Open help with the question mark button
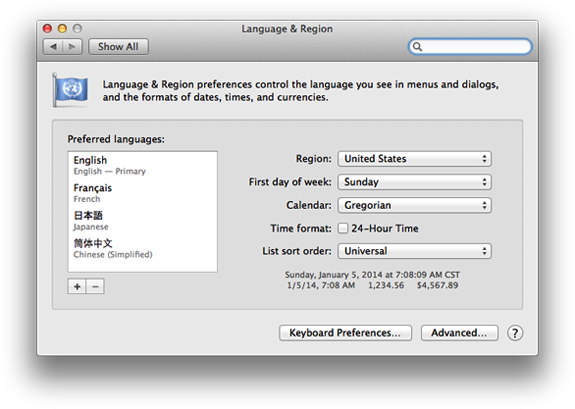 515,333
